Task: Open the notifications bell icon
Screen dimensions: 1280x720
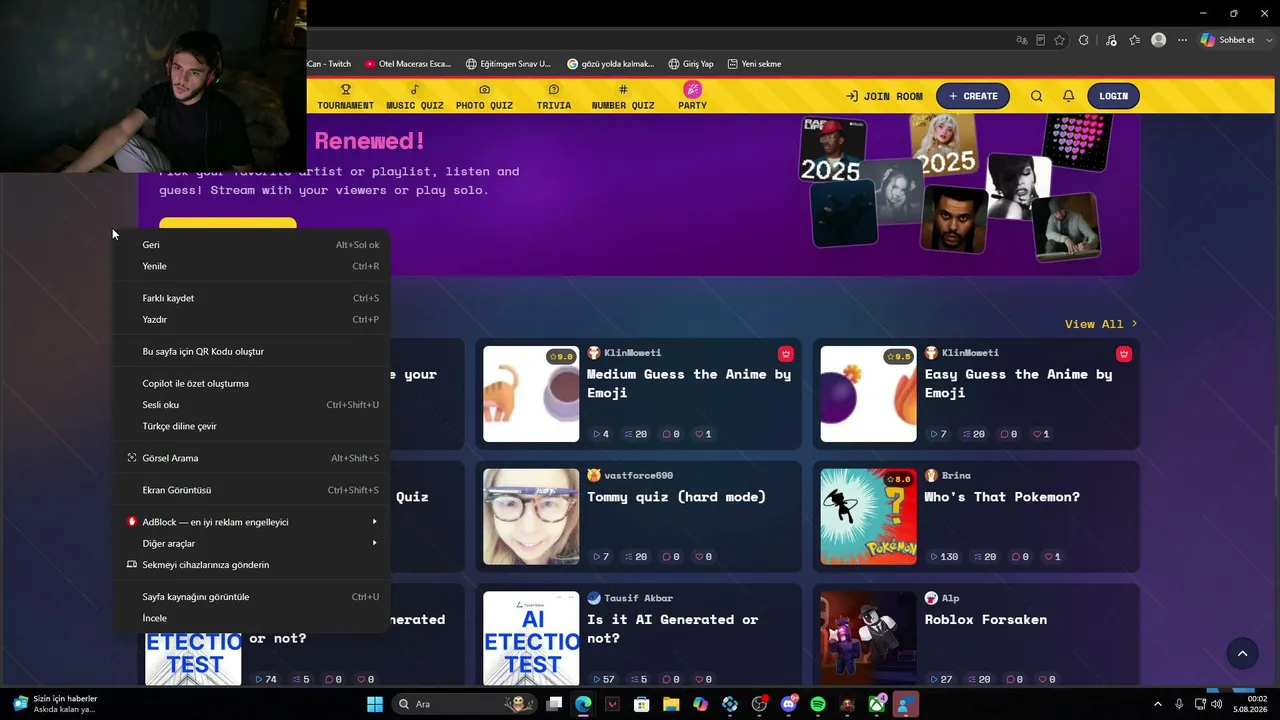Action: pyautogui.click(x=1068, y=96)
